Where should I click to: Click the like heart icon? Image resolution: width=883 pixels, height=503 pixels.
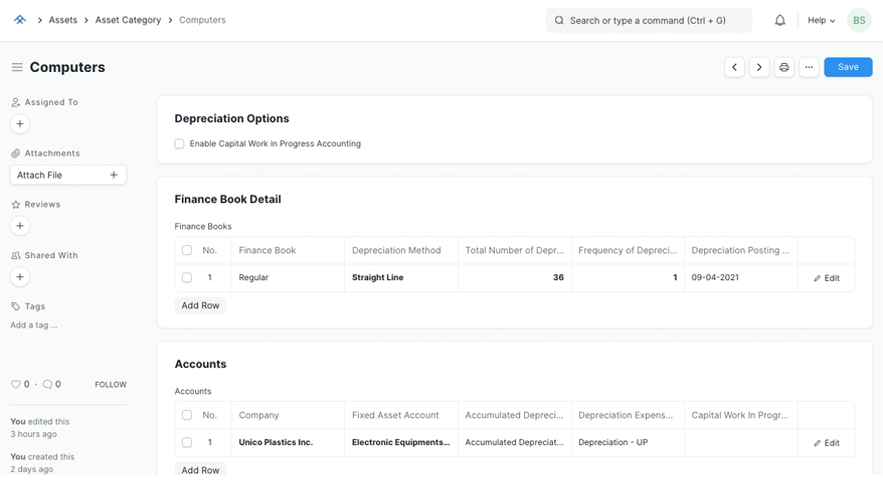click(x=16, y=384)
